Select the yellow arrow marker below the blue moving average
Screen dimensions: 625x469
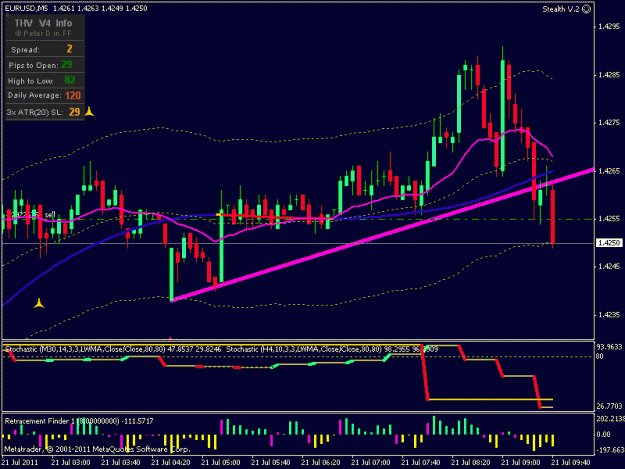coord(39,303)
